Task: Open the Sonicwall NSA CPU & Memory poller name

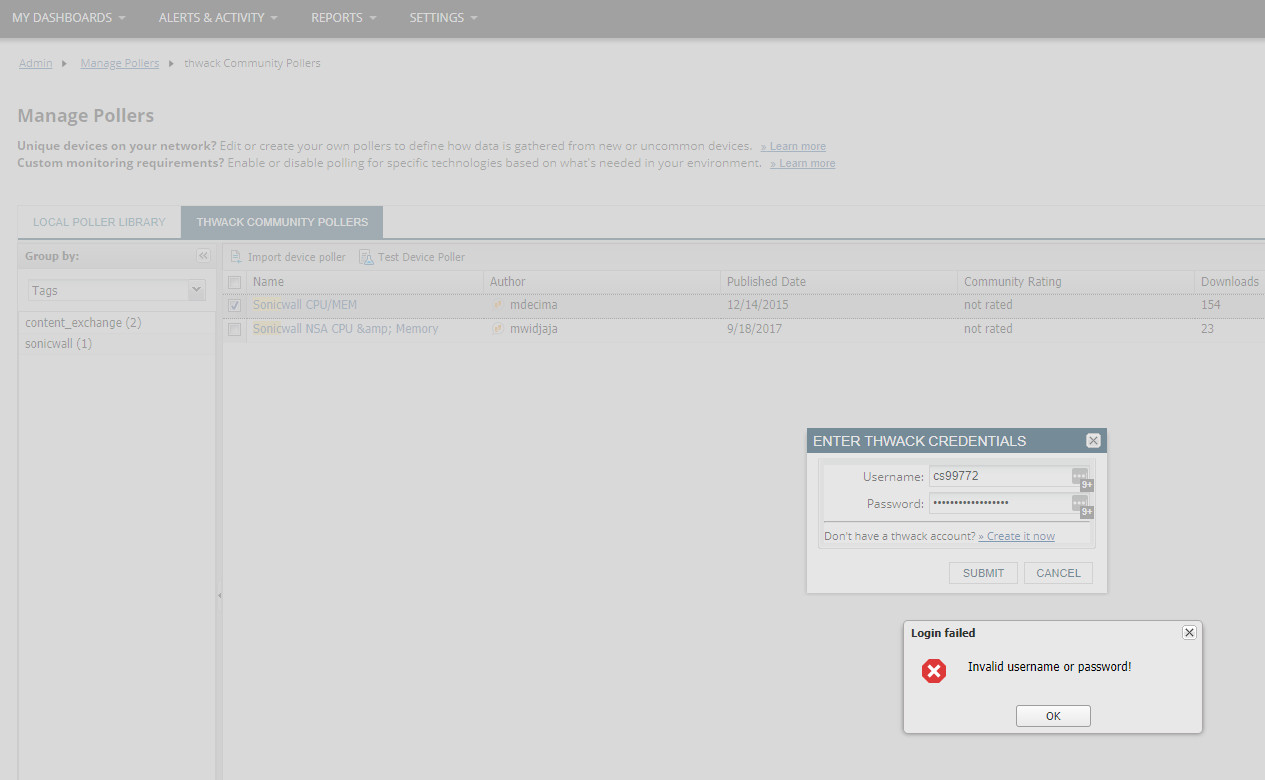Action: click(x=346, y=329)
